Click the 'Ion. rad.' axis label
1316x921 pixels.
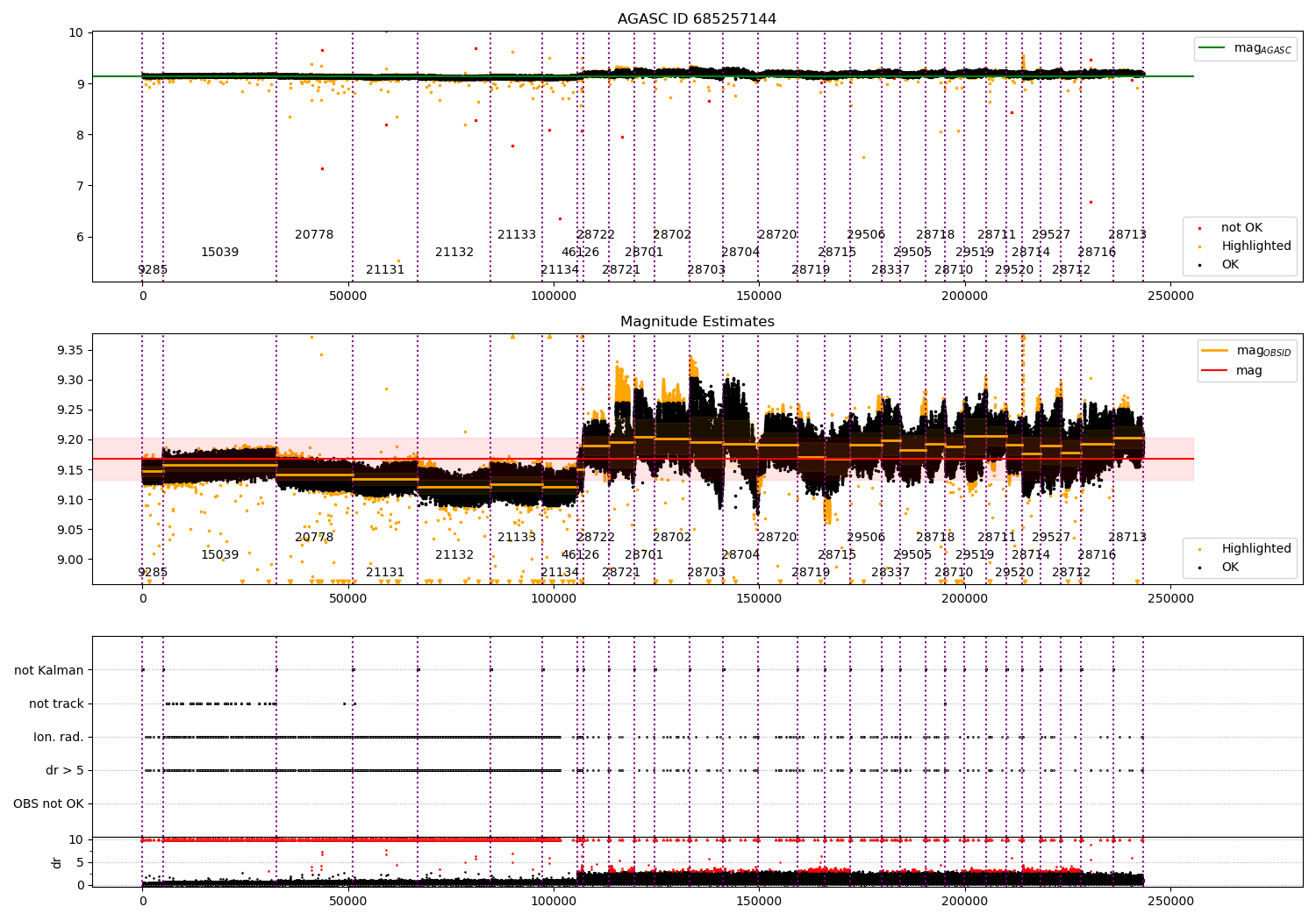(x=59, y=737)
